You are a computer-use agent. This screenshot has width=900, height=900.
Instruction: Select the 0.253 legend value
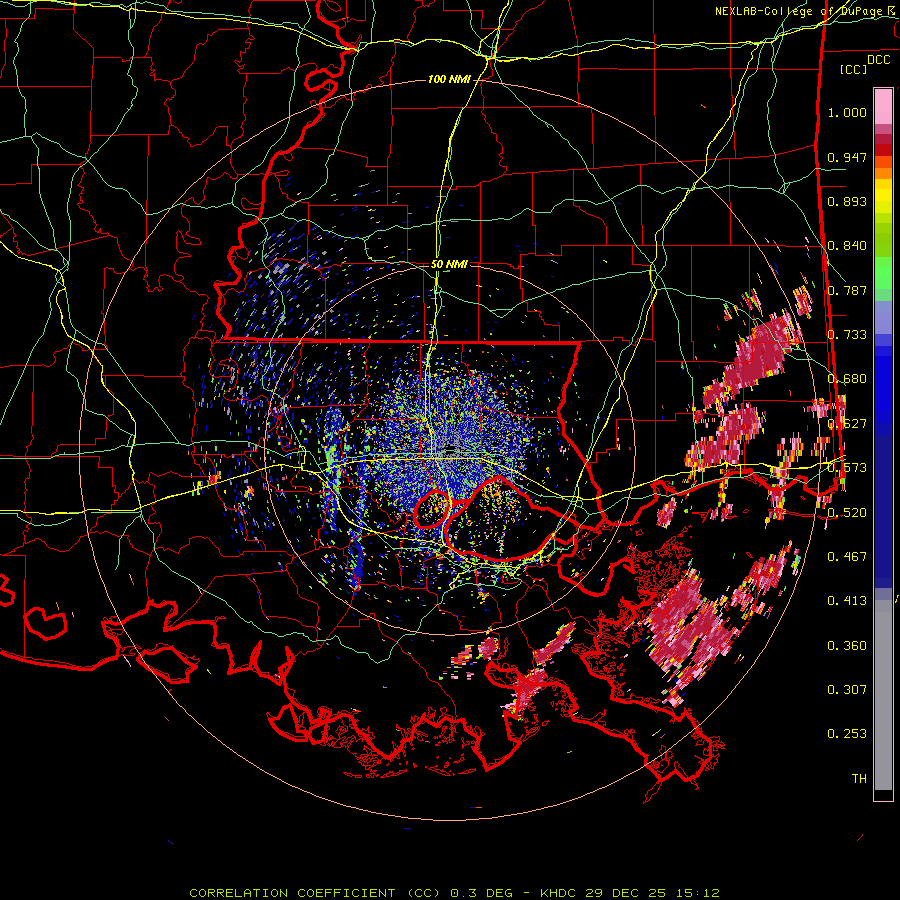click(x=847, y=734)
